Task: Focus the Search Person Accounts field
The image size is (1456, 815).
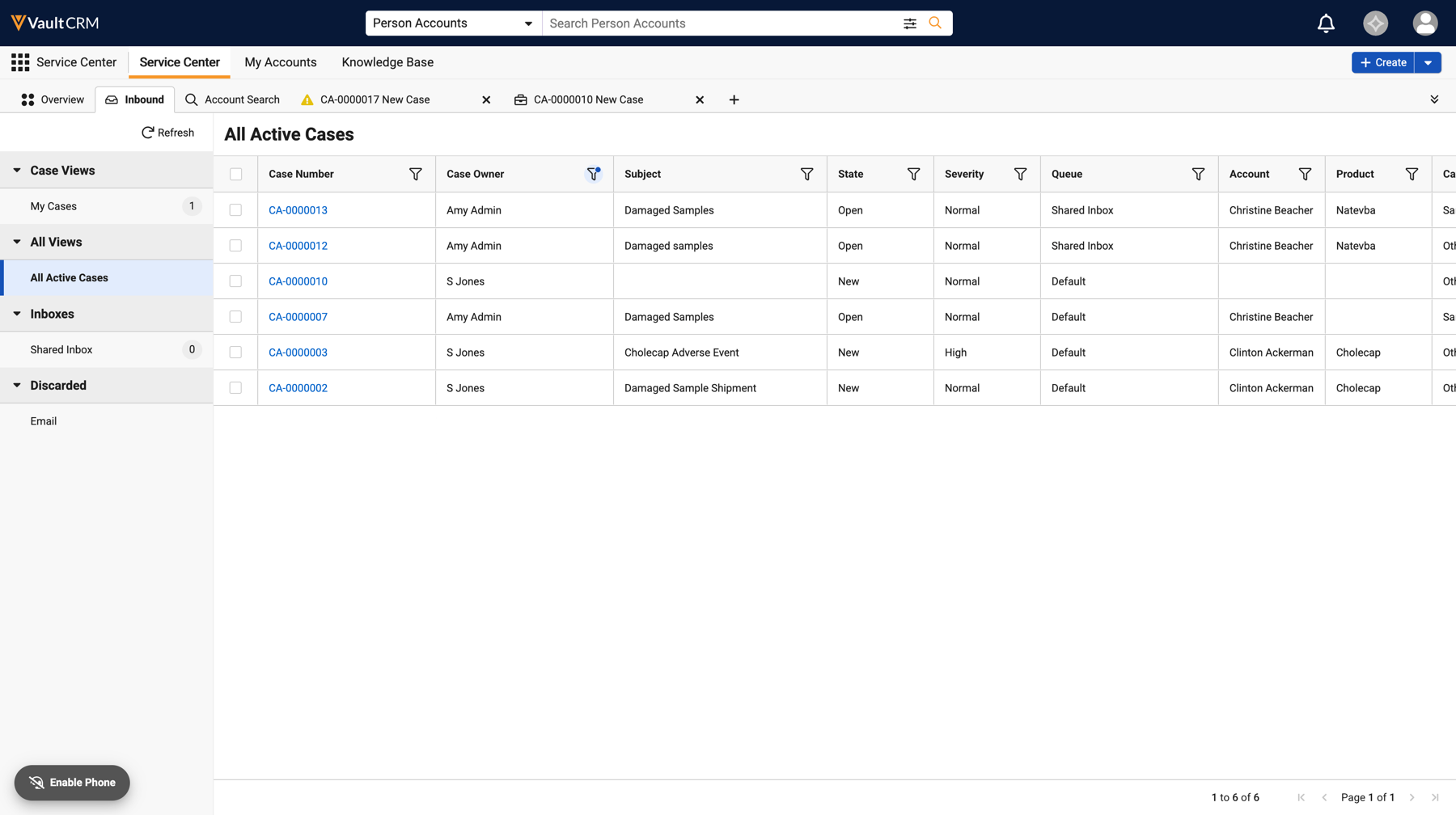Action: point(720,23)
